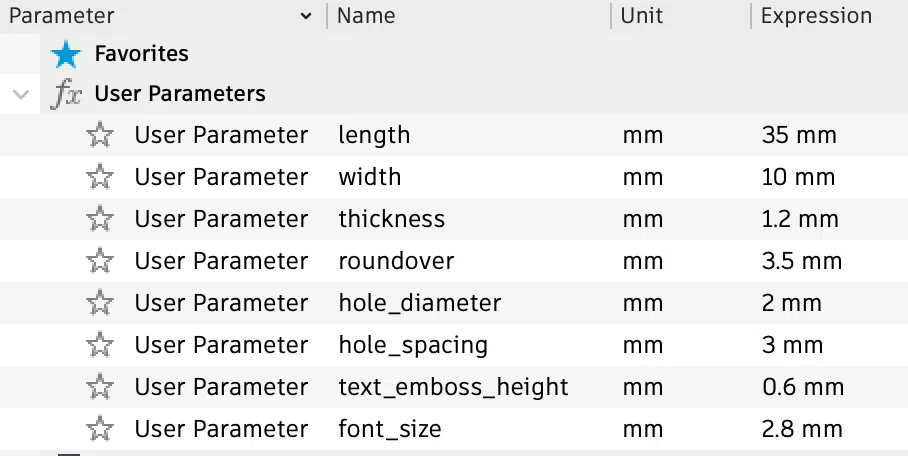The height and width of the screenshot is (456, 908).
Task: Select the Favorites tree row
Action: tap(141, 53)
